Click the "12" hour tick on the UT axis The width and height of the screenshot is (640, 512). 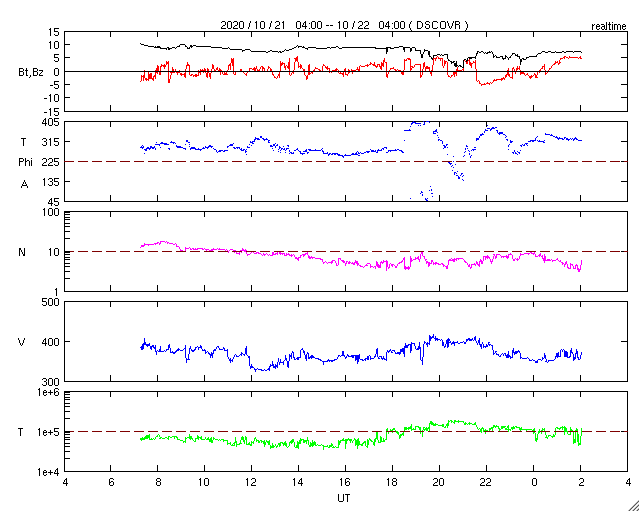pyautogui.click(x=251, y=483)
